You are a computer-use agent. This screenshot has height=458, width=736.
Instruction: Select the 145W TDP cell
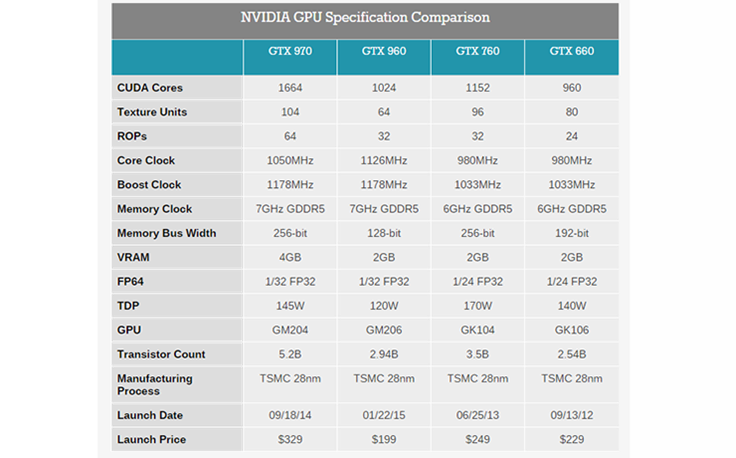[290, 306]
